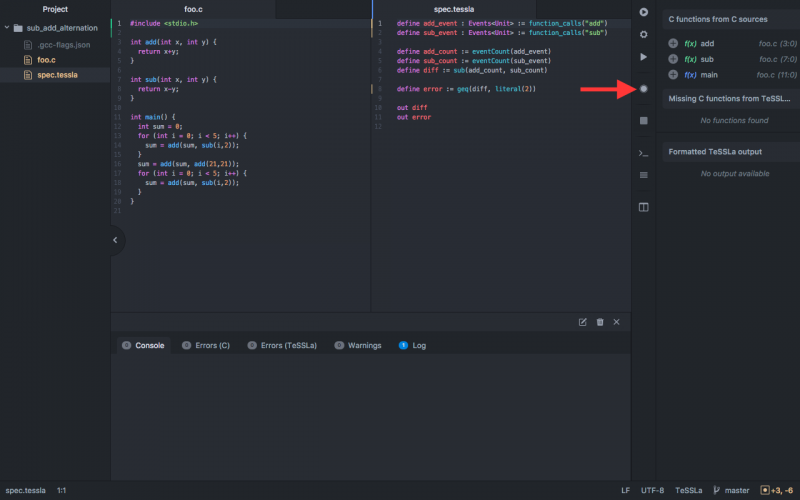Click the horizontal lines list icon
The height and width of the screenshot is (500, 800).
643,175
